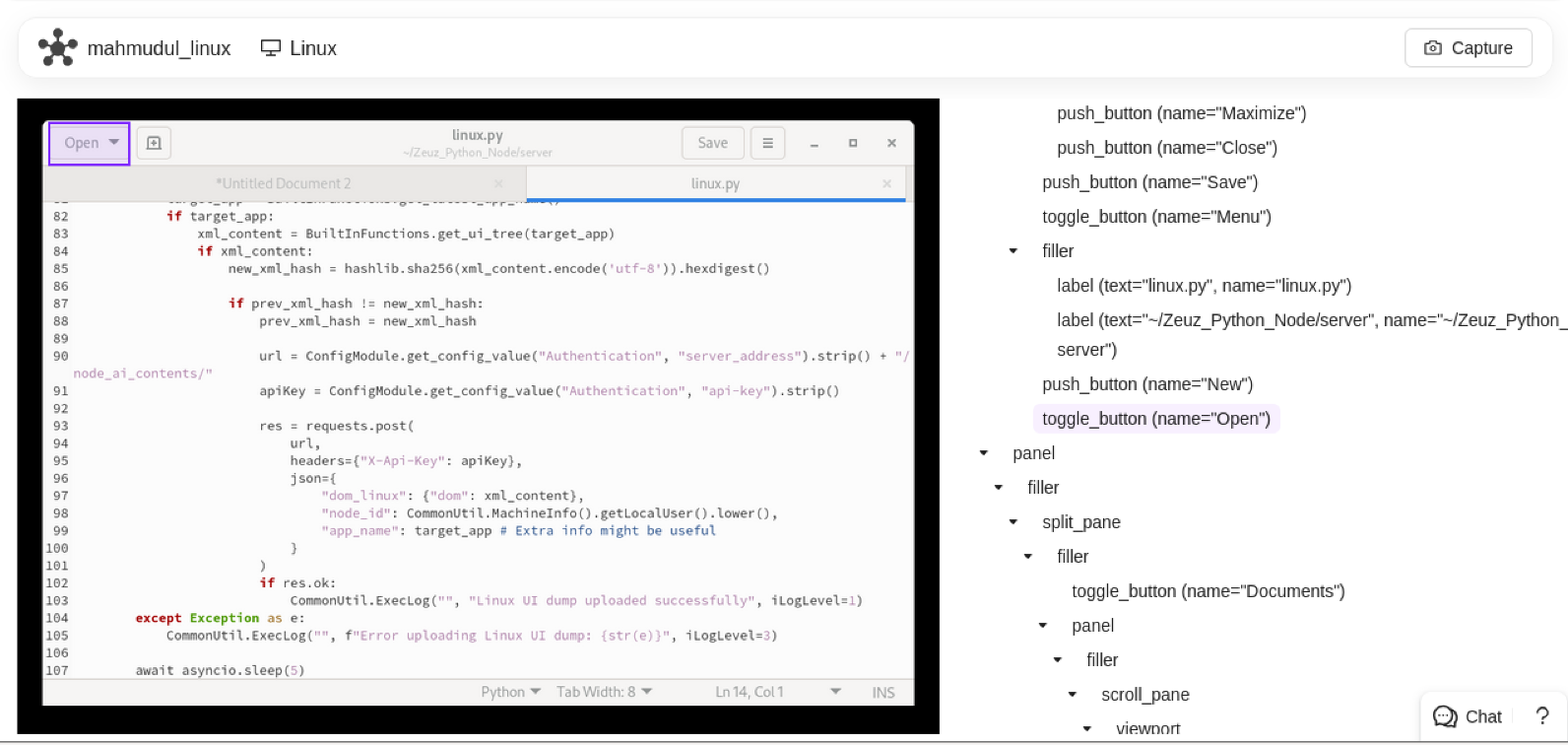Click line 91 apiKey assignment text
This screenshot has width=1568, height=745.
(550, 390)
